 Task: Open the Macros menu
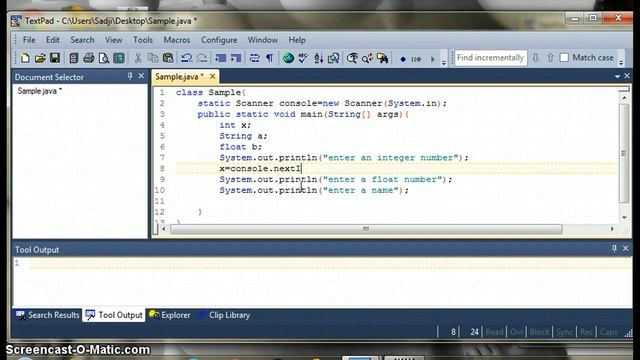click(177, 40)
